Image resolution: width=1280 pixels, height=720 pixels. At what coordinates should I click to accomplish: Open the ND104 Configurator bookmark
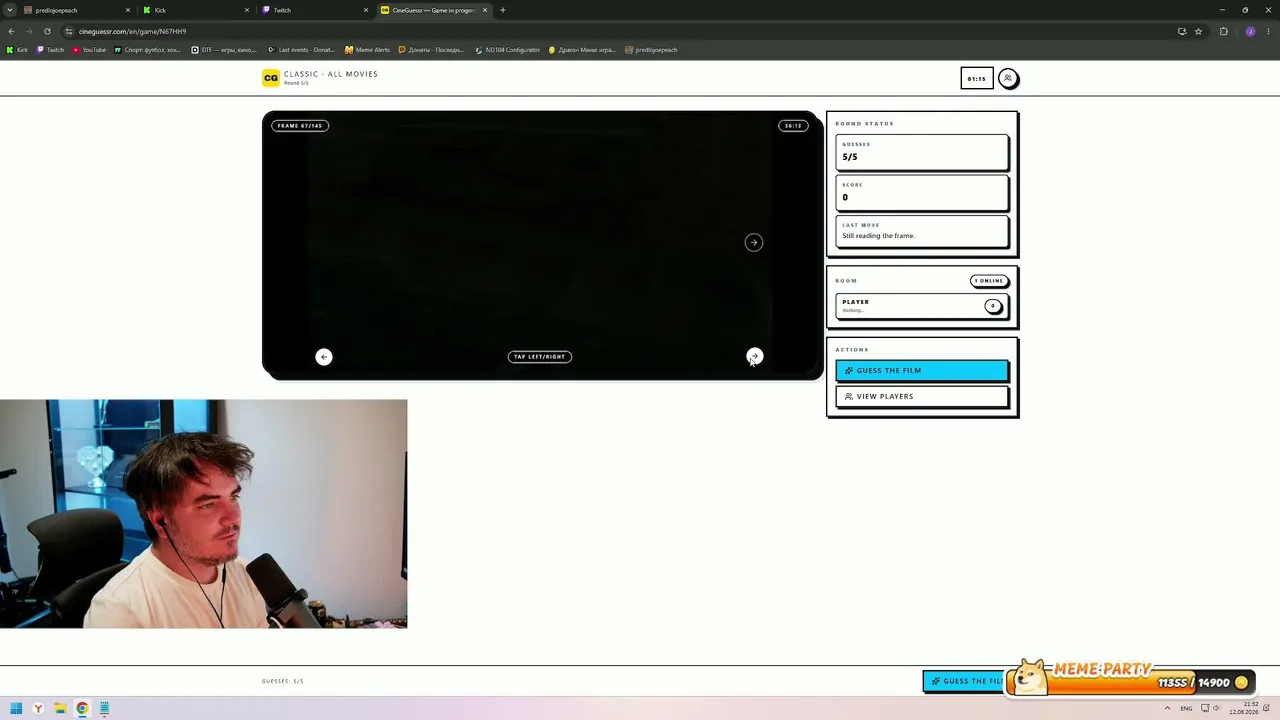507,50
